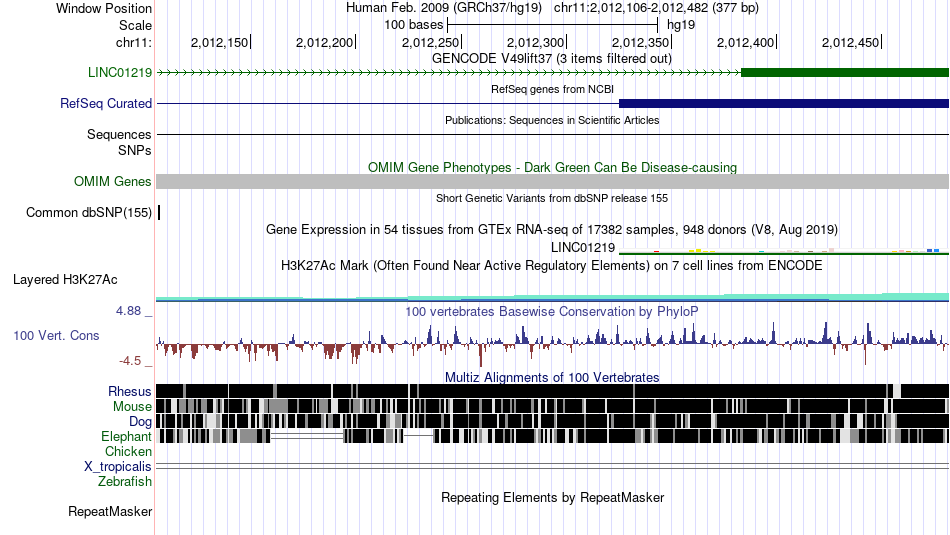Select the Layered H3K27Ac track label
Viewport: 950px width, 535px height.
pos(65,280)
